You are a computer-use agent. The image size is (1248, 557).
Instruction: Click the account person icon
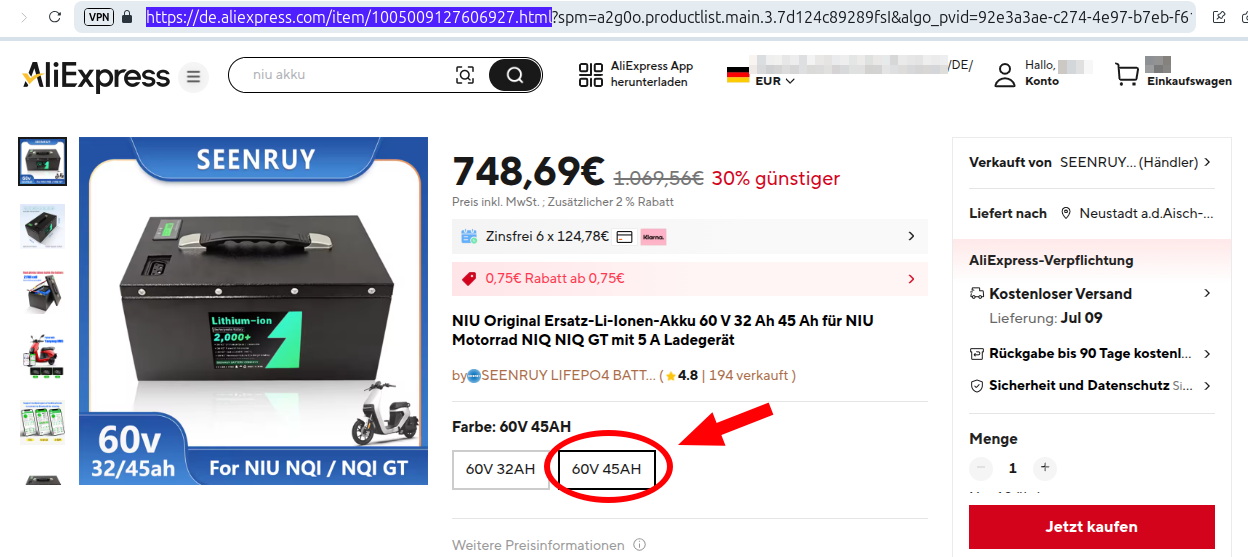pyautogui.click(x=1005, y=75)
